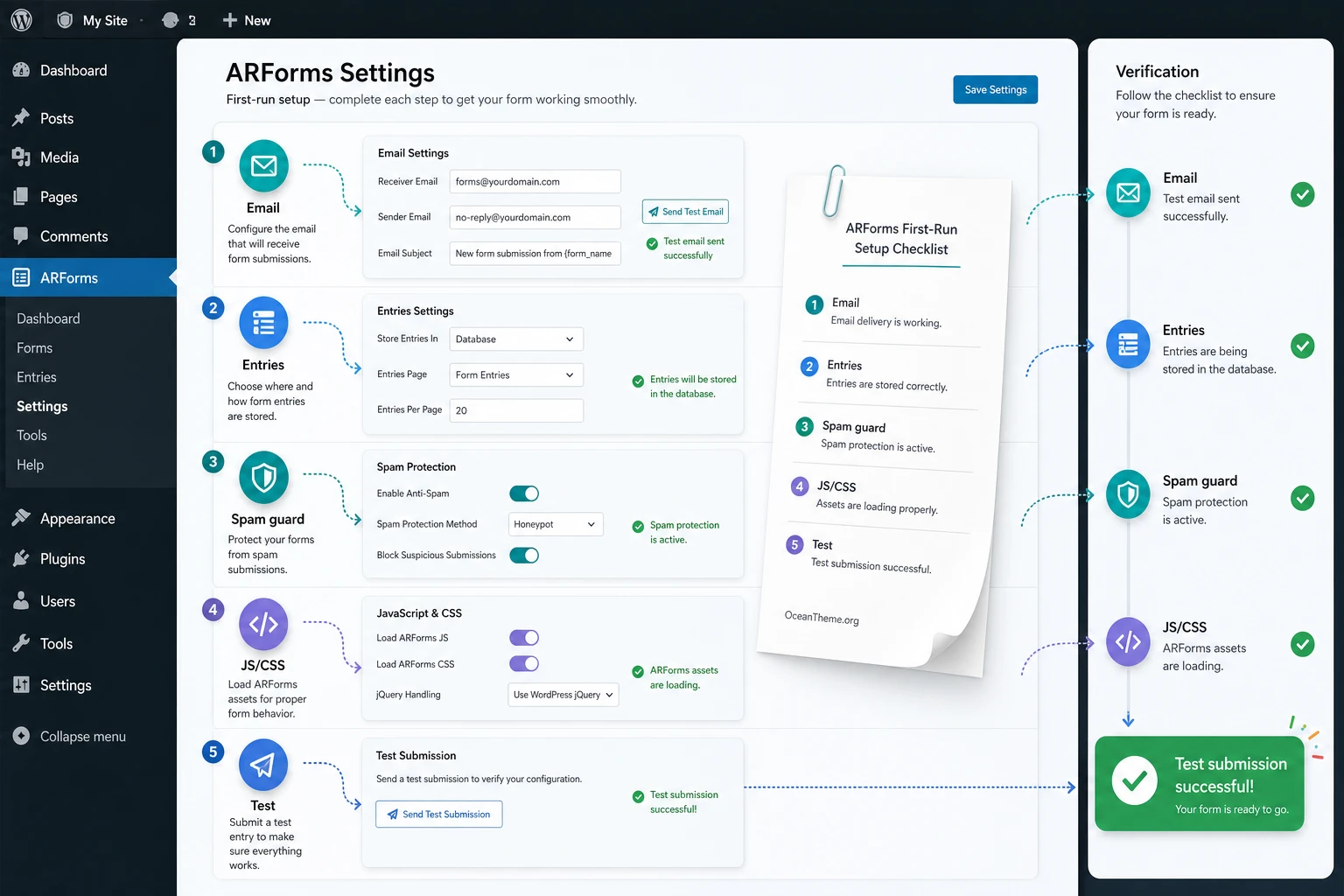Select the Test paper-plane step icon
Screen dimensions: 1344x896
[263, 765]
